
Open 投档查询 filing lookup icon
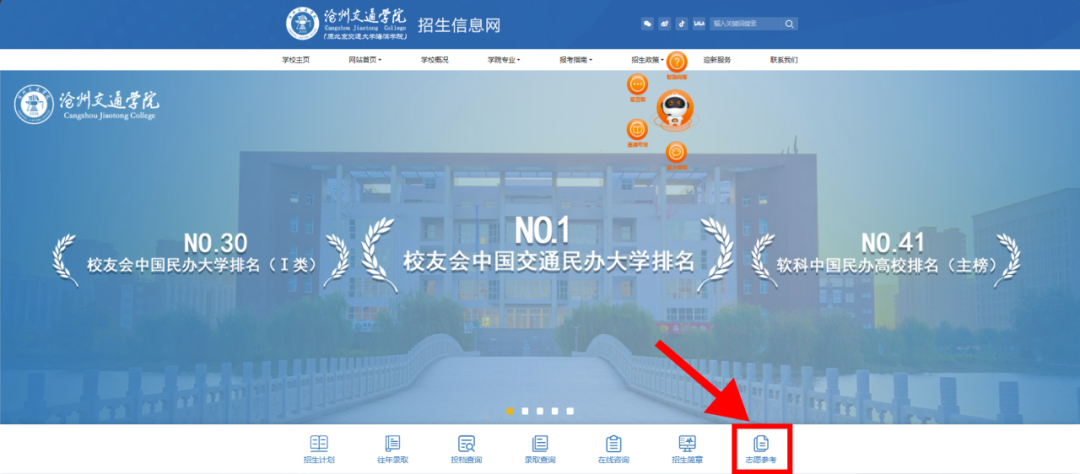466,447
